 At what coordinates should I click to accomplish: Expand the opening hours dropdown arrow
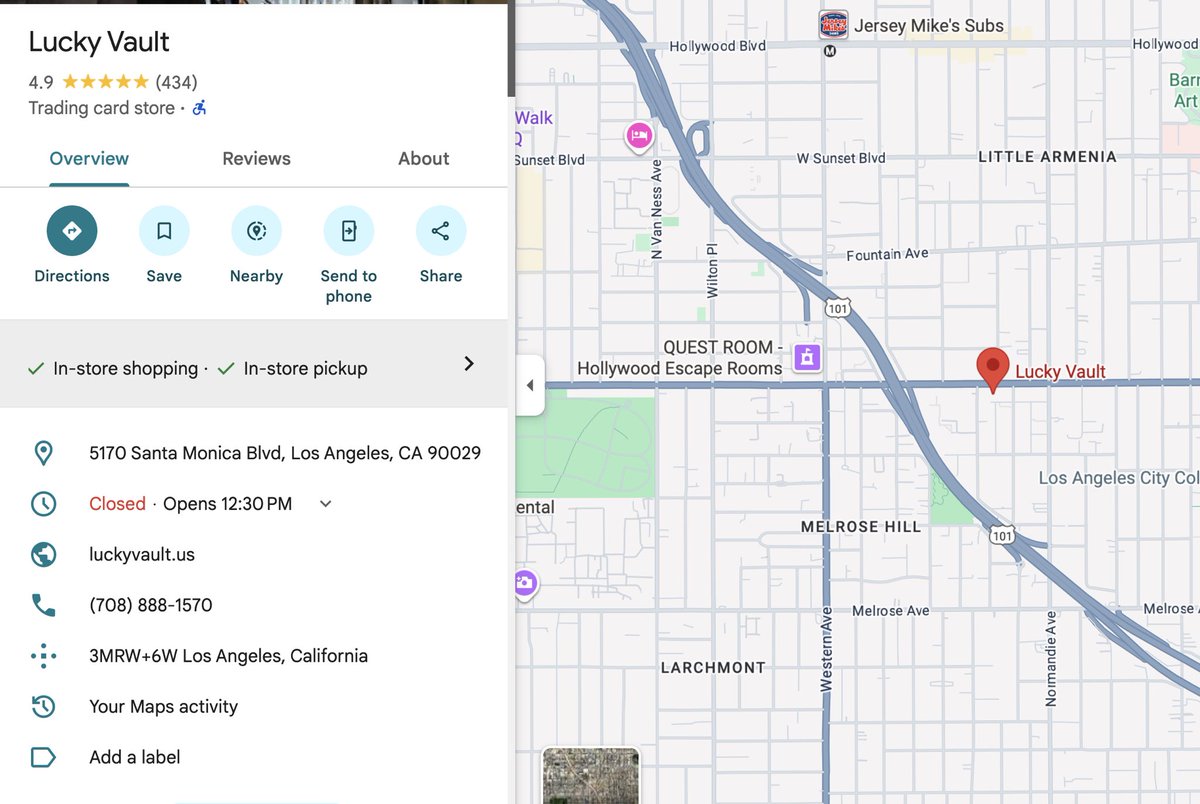[x=325, y=504]
